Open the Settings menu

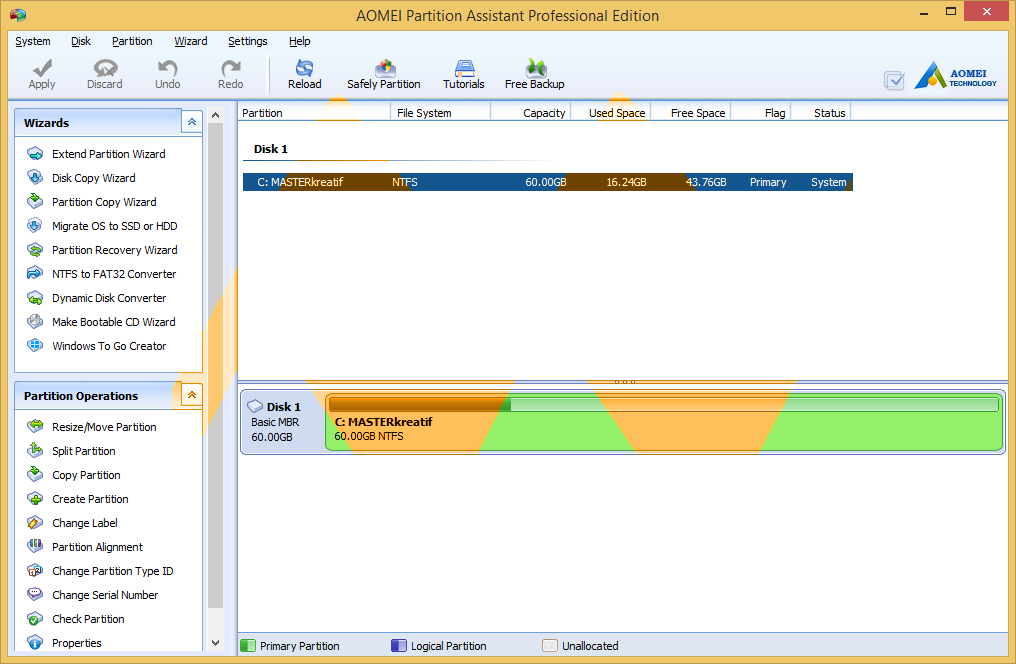point(248,41)
